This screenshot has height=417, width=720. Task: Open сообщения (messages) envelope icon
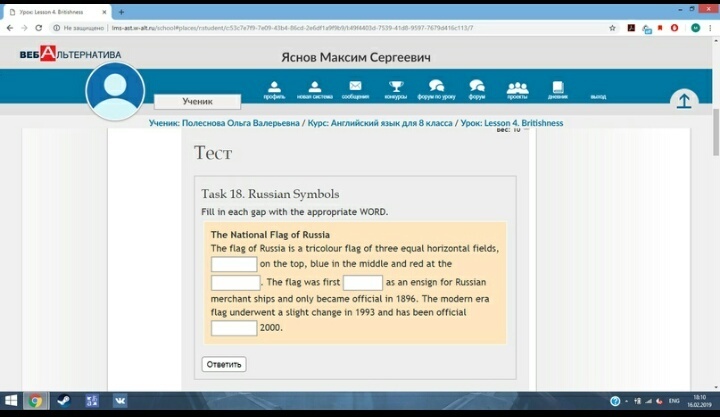[355, 89]
